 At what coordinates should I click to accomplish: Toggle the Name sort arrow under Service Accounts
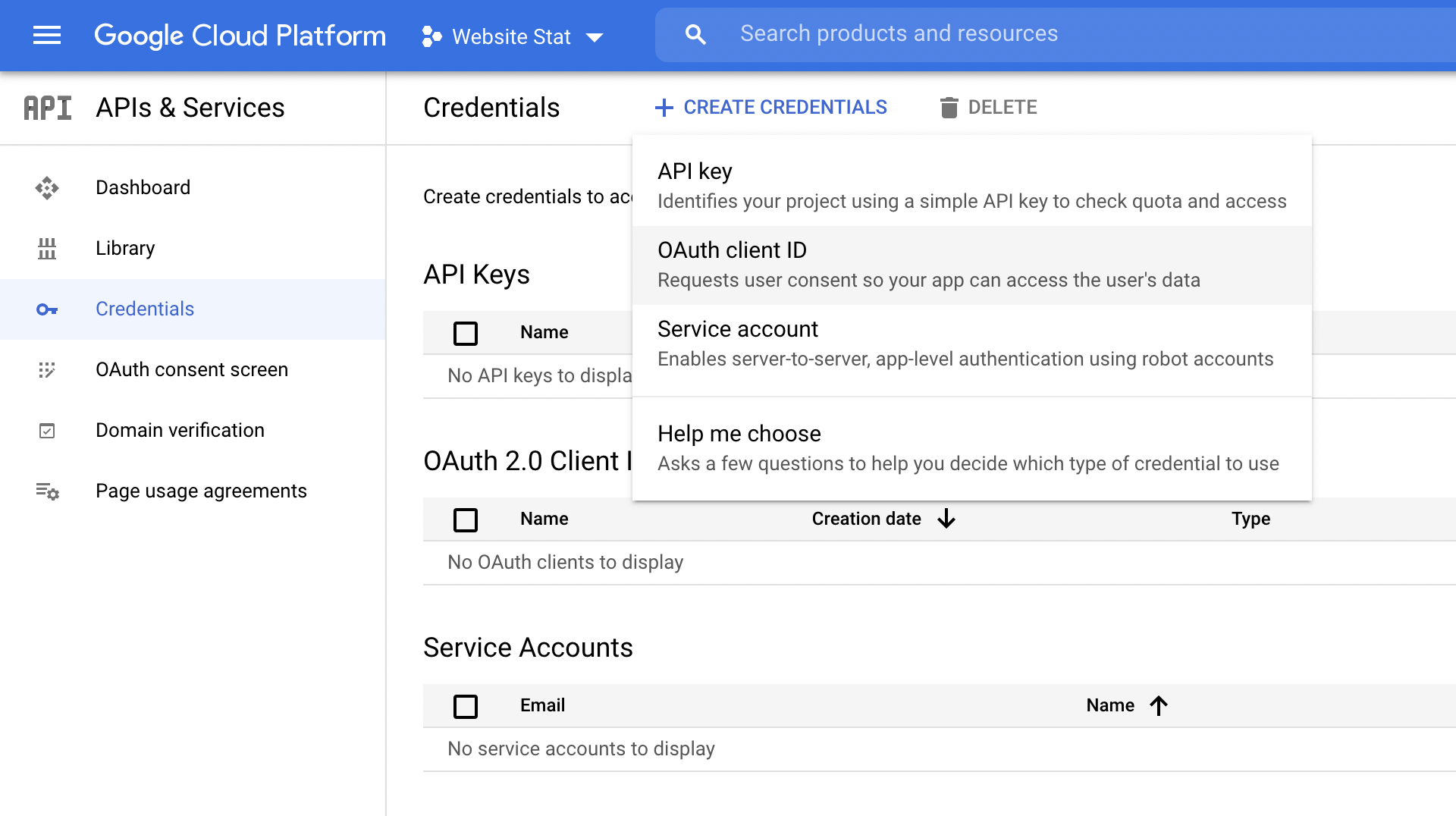coord(1158,705)
